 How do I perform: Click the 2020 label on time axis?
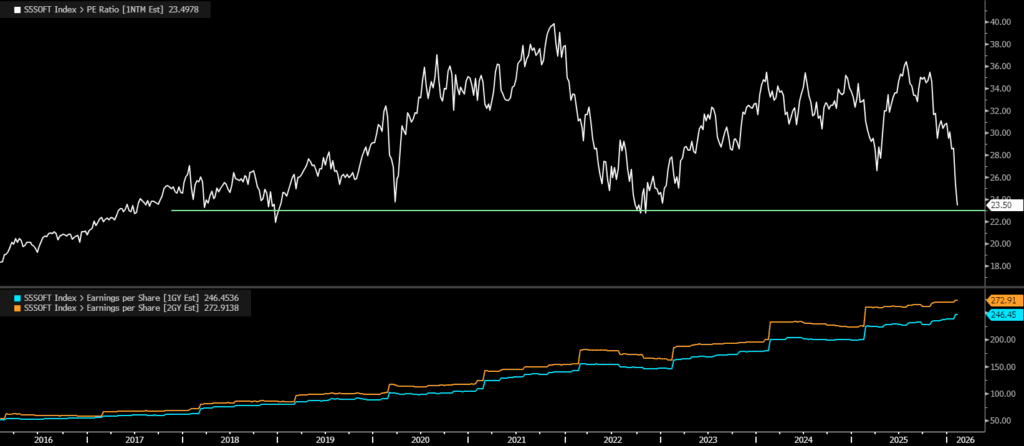(x=420, y=439)
